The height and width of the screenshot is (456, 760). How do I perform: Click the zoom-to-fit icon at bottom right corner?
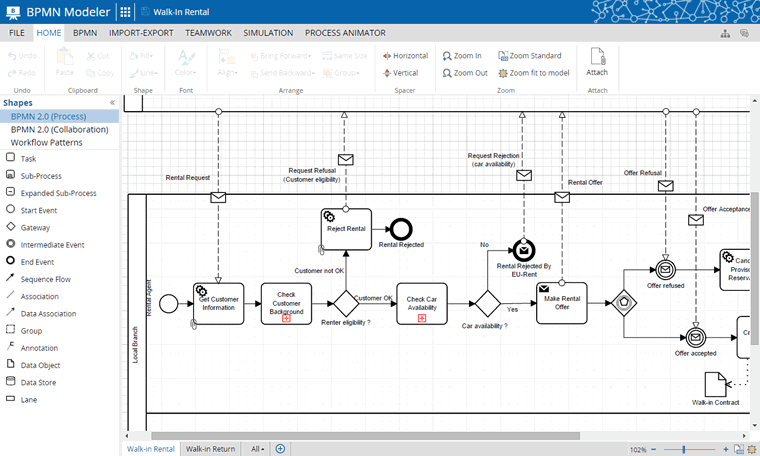click(752, 449)
